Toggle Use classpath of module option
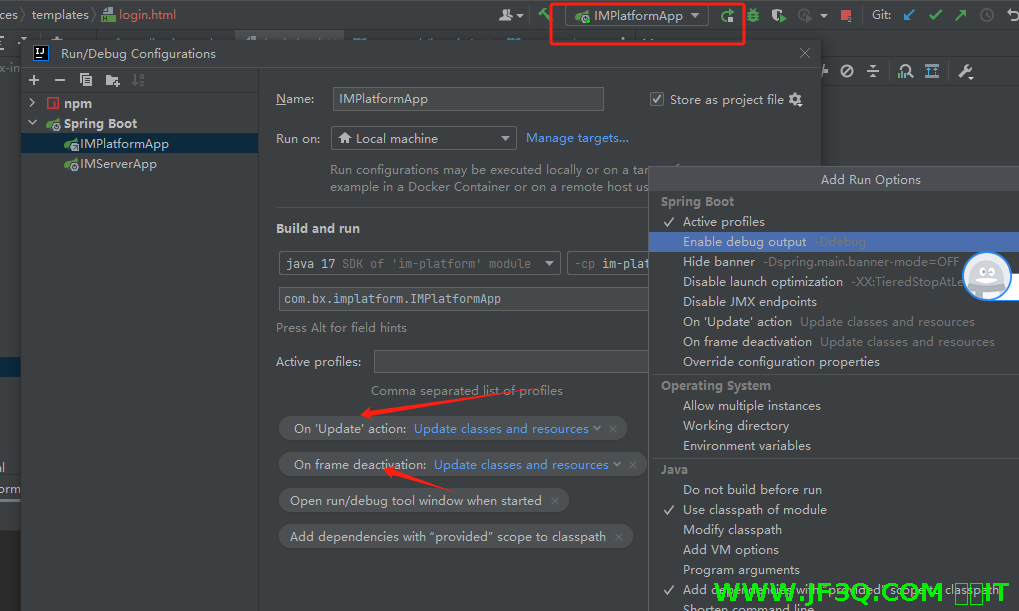 [x=754, y=510]
